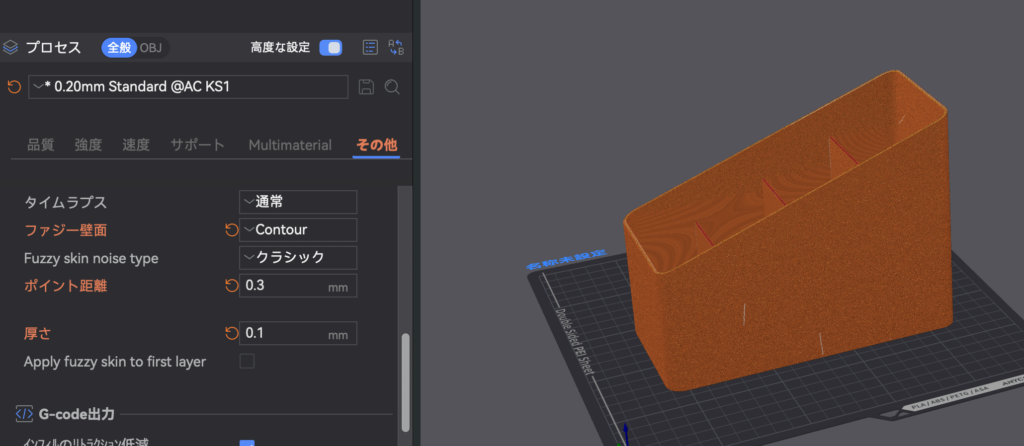Reset the 厚さ value to default
Viewport: 1024px width, 446px height.
[232, 333]
